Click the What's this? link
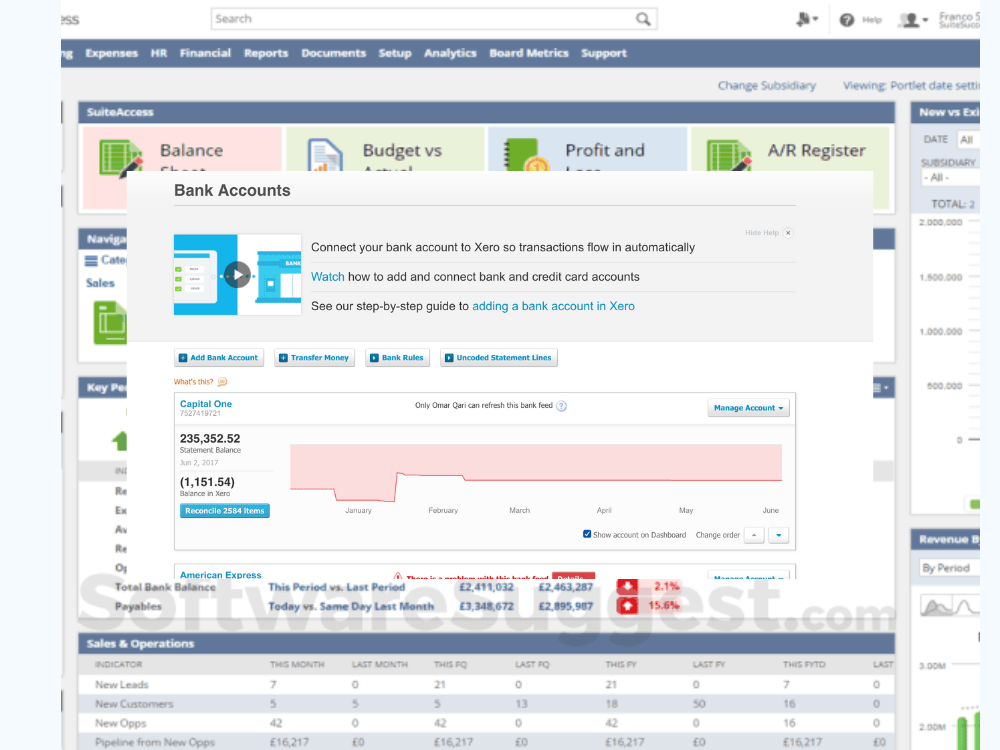 pyautogui.click(x=193, y=382)
